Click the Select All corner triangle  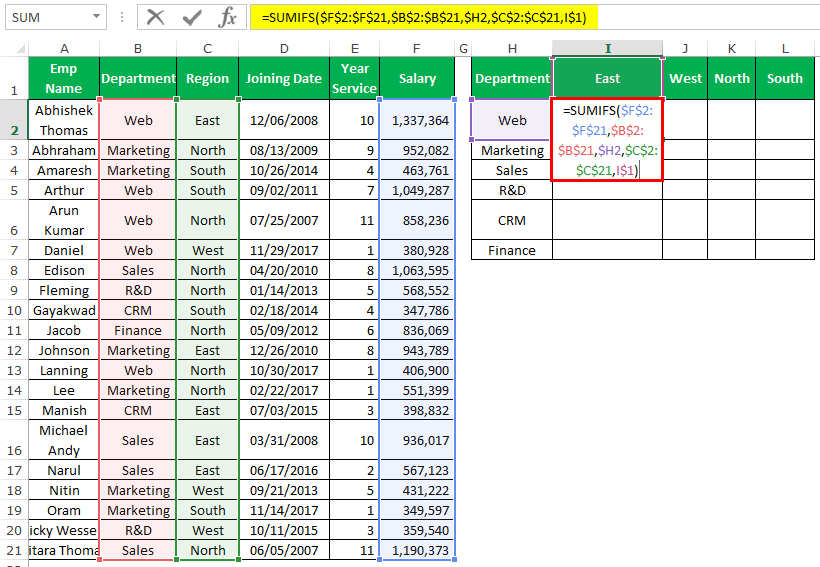14,49
